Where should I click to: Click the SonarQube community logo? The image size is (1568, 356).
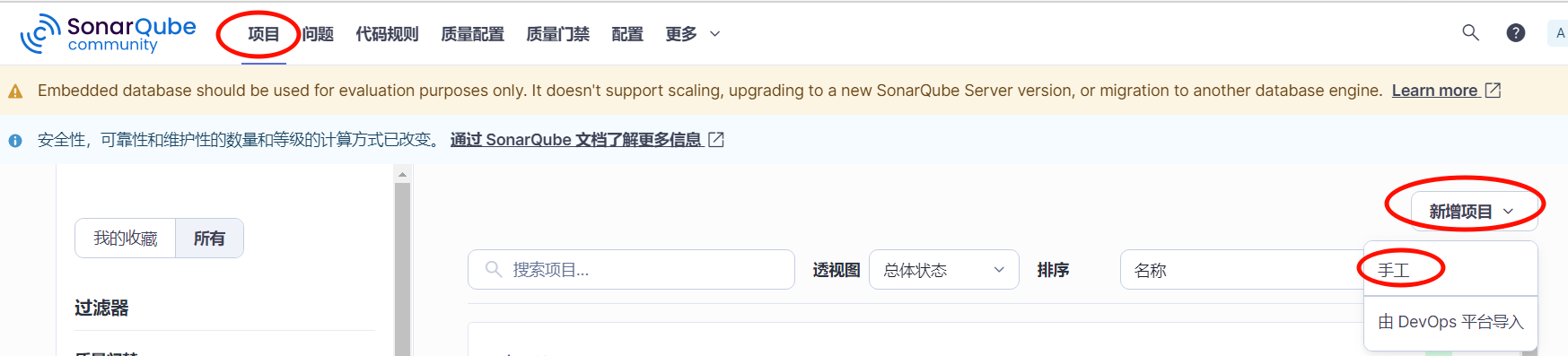[x=109, y=34]
